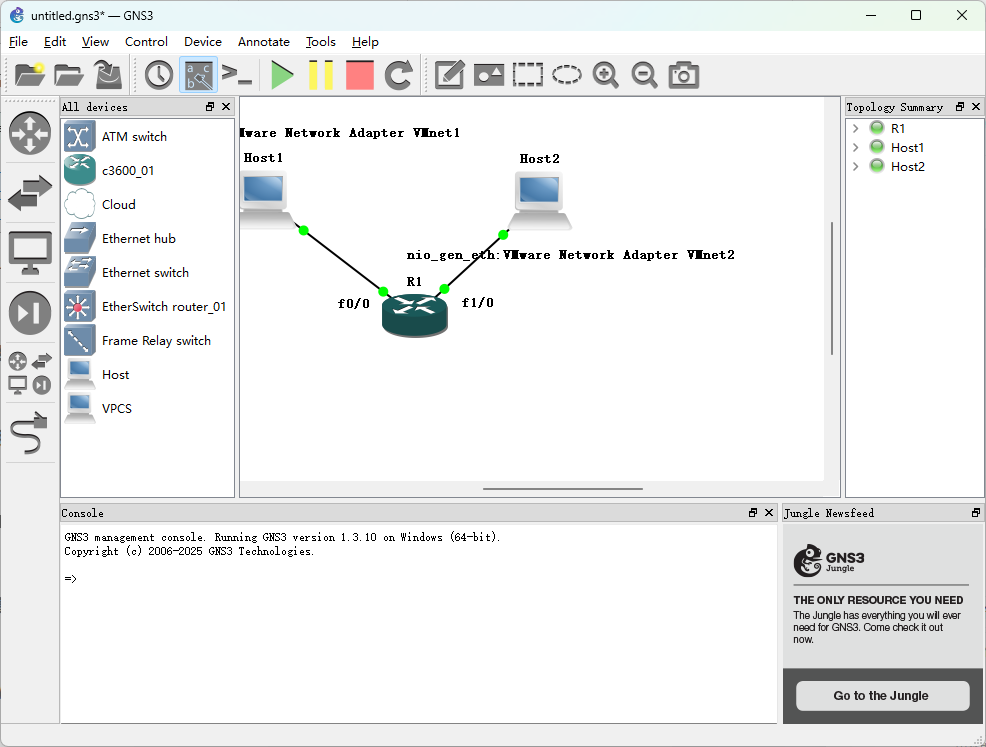
Task: Select Ethernet hub in device list
Action: [x=147, y=238]
